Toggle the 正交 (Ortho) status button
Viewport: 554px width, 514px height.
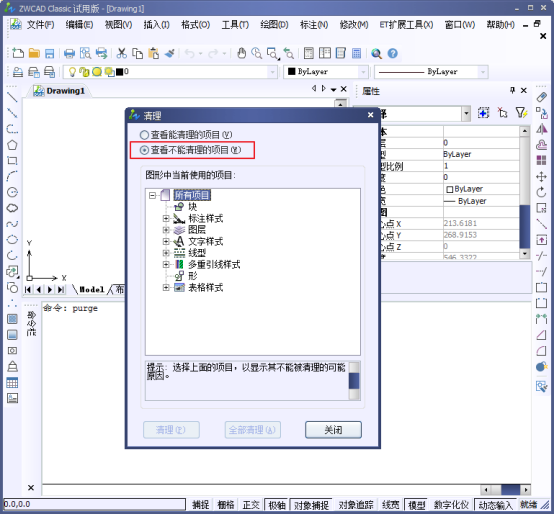[251, 505]
